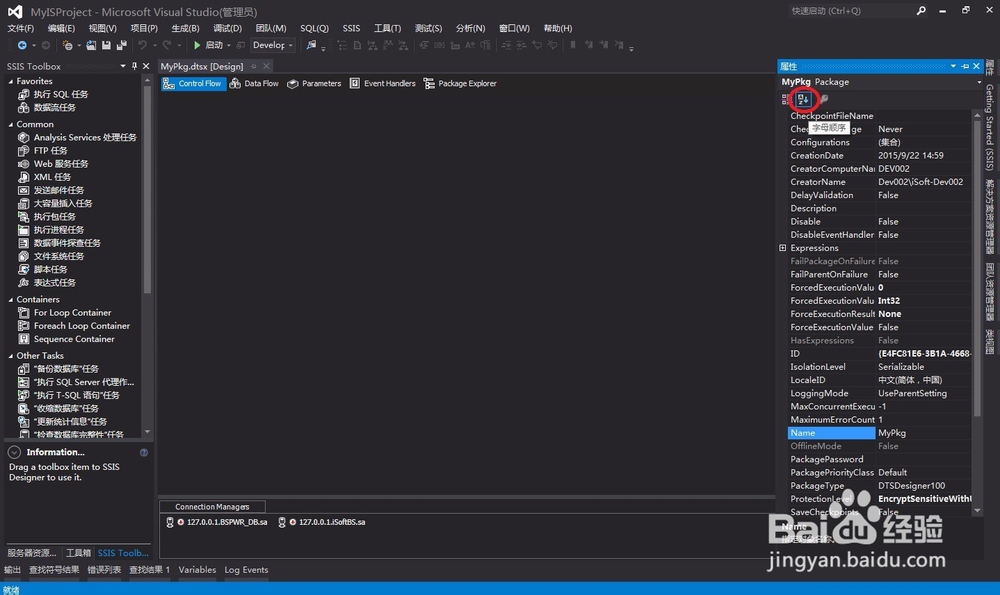Image resolution: width=1000 pixels, height=595 pixels.
Task: Click the Undo toolbar icon
Action: coord(143,45)
